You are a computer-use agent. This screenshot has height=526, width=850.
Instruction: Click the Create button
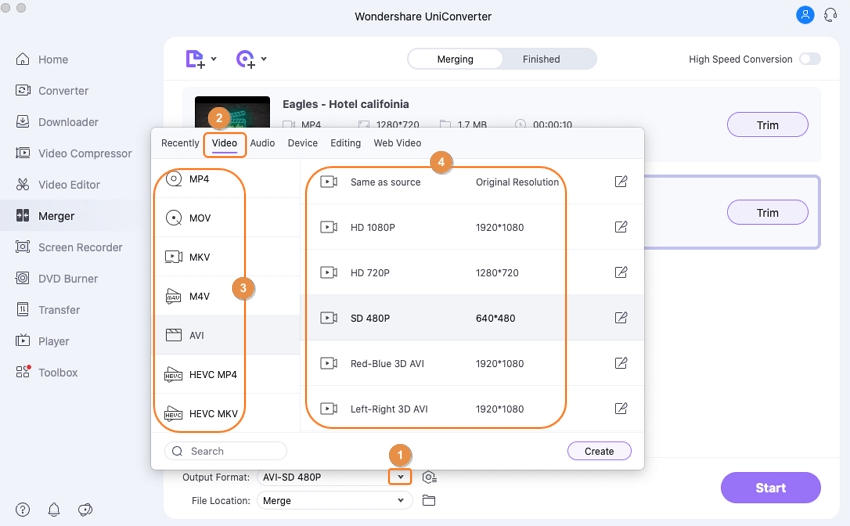(x=599, y=451)
